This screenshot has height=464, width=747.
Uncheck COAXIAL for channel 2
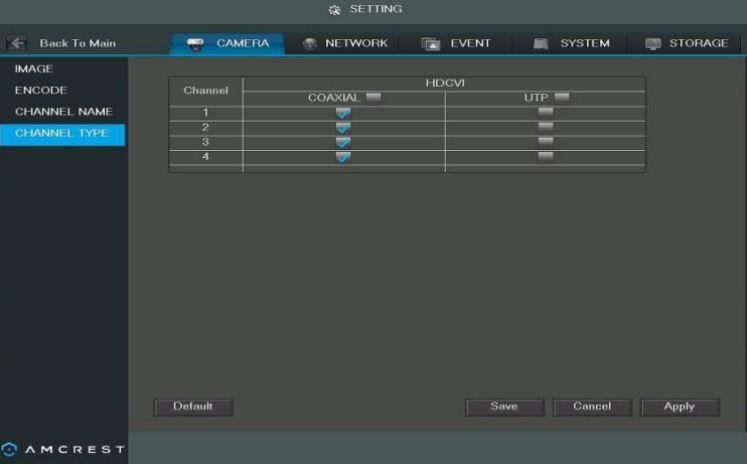[343, 128]
